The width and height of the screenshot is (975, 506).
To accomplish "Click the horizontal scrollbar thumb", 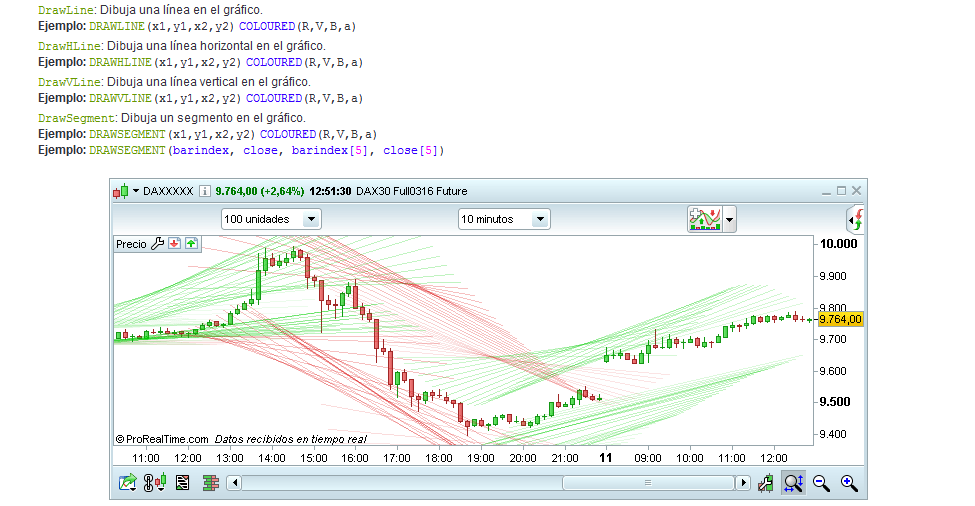I will click(x=648, y=483).
